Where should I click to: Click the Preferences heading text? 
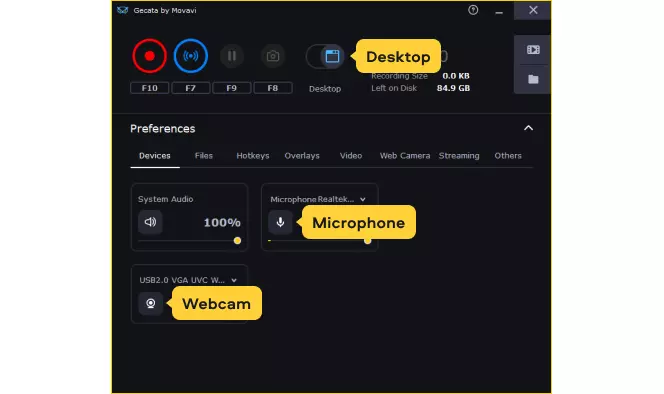(163, 128)
